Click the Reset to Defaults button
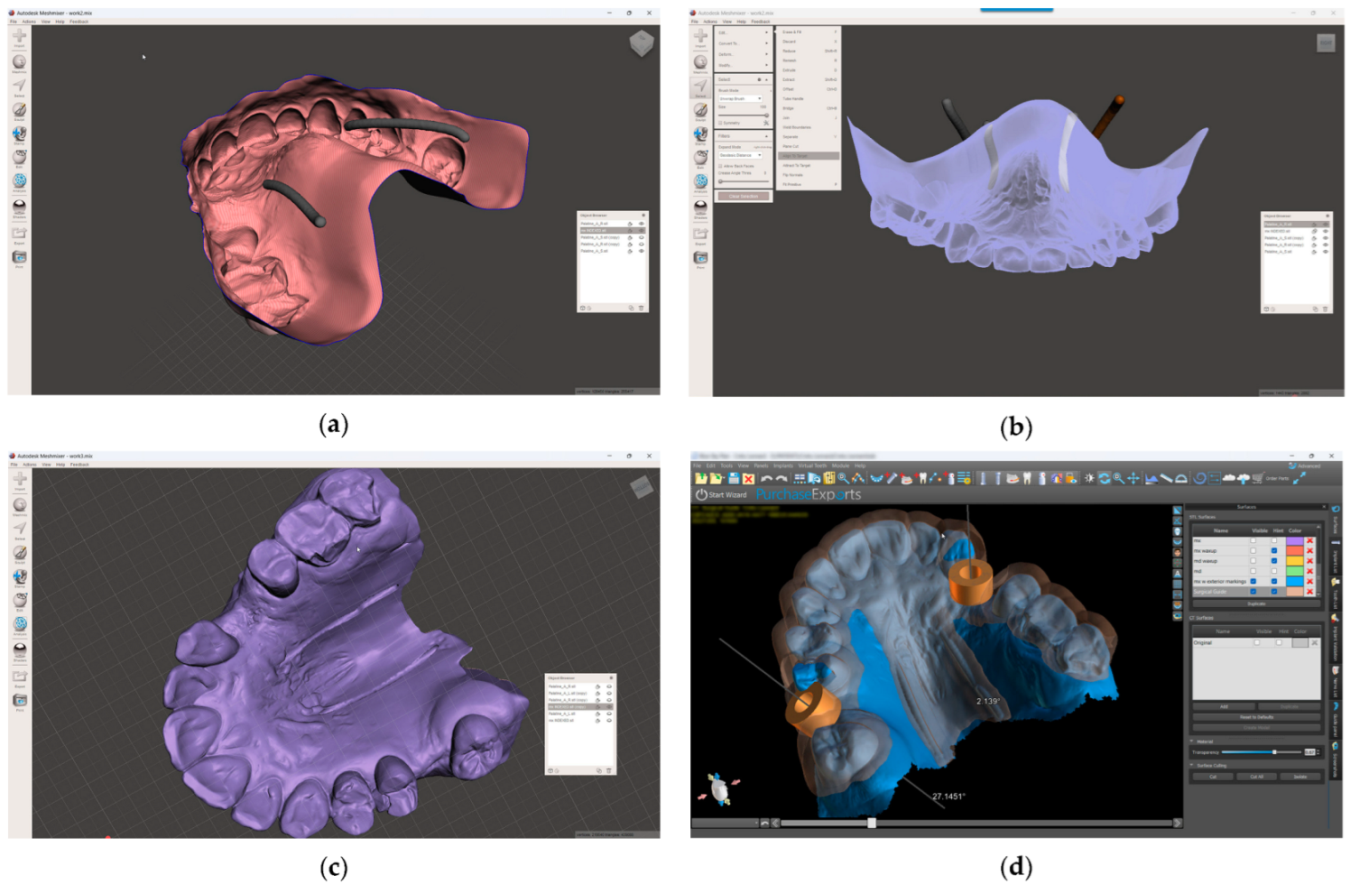This screenshot has height=884, width=1350. coord(1256,716)
